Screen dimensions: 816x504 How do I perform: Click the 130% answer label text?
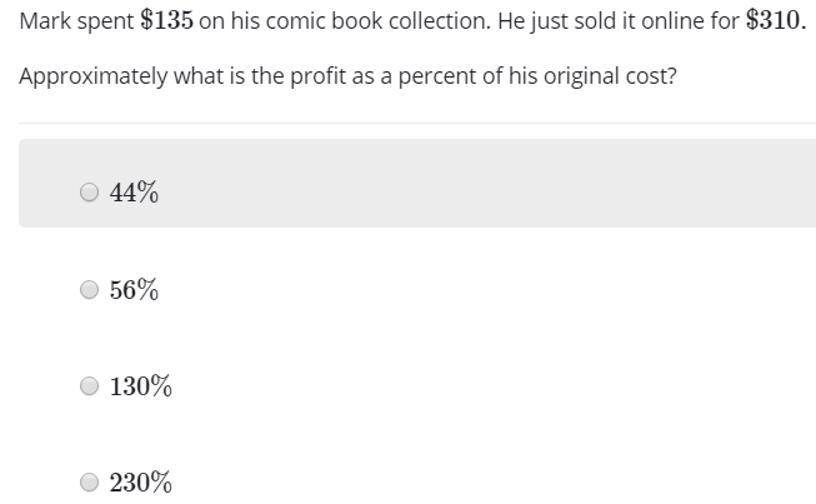click(141, 386)
